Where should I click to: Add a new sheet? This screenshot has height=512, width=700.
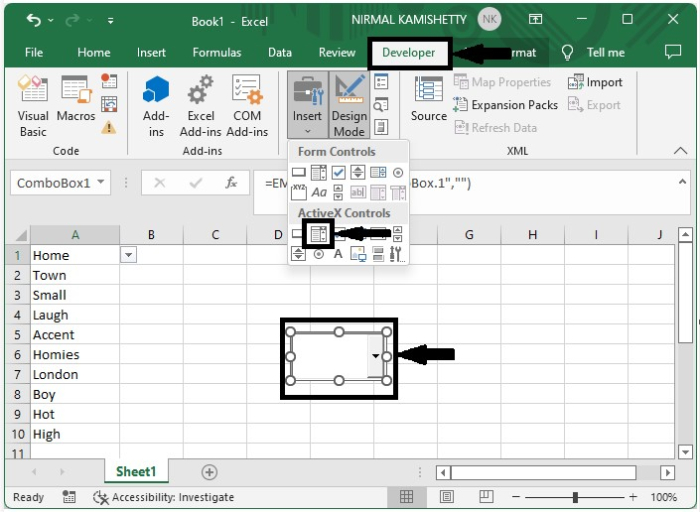(209, 472)
